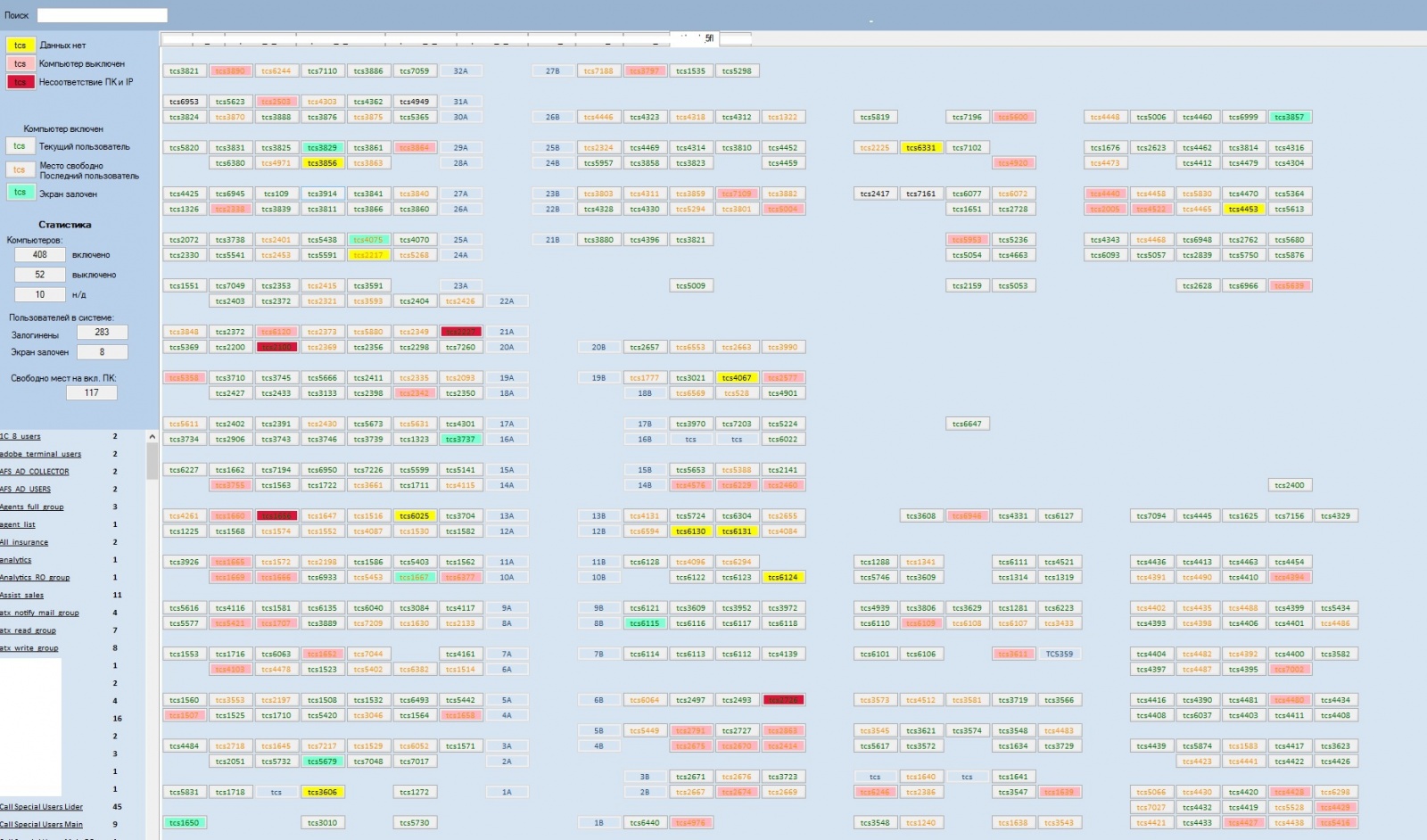Select the AFS_AD_USERS group link
Image resolution: width=1427 pixels, height=840 pixels.
26,490
